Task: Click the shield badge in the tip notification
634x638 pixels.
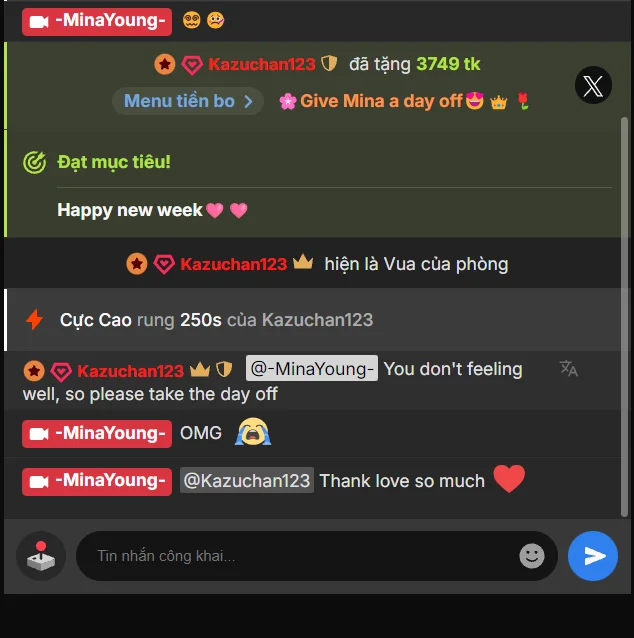Action: pyautogui.click(x=329, y=63)
